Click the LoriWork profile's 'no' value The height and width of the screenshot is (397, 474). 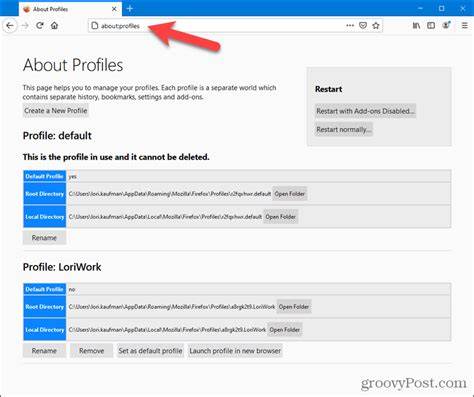click(72, 289)
